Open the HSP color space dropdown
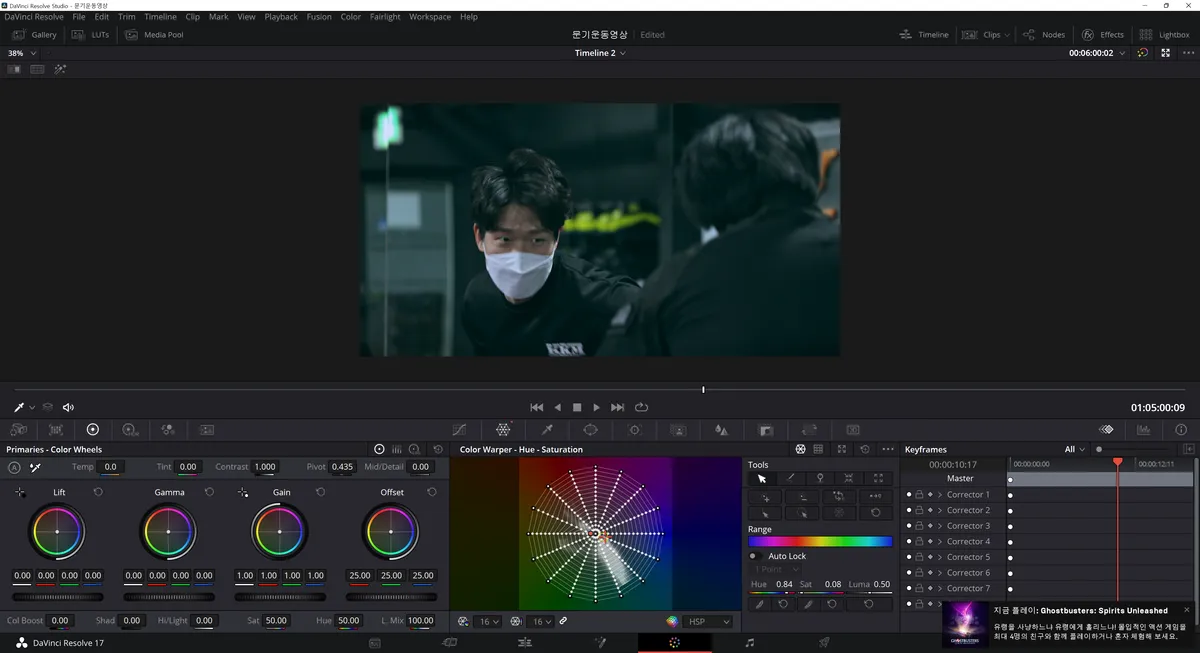1200x653 pixels. pos(709,621)
